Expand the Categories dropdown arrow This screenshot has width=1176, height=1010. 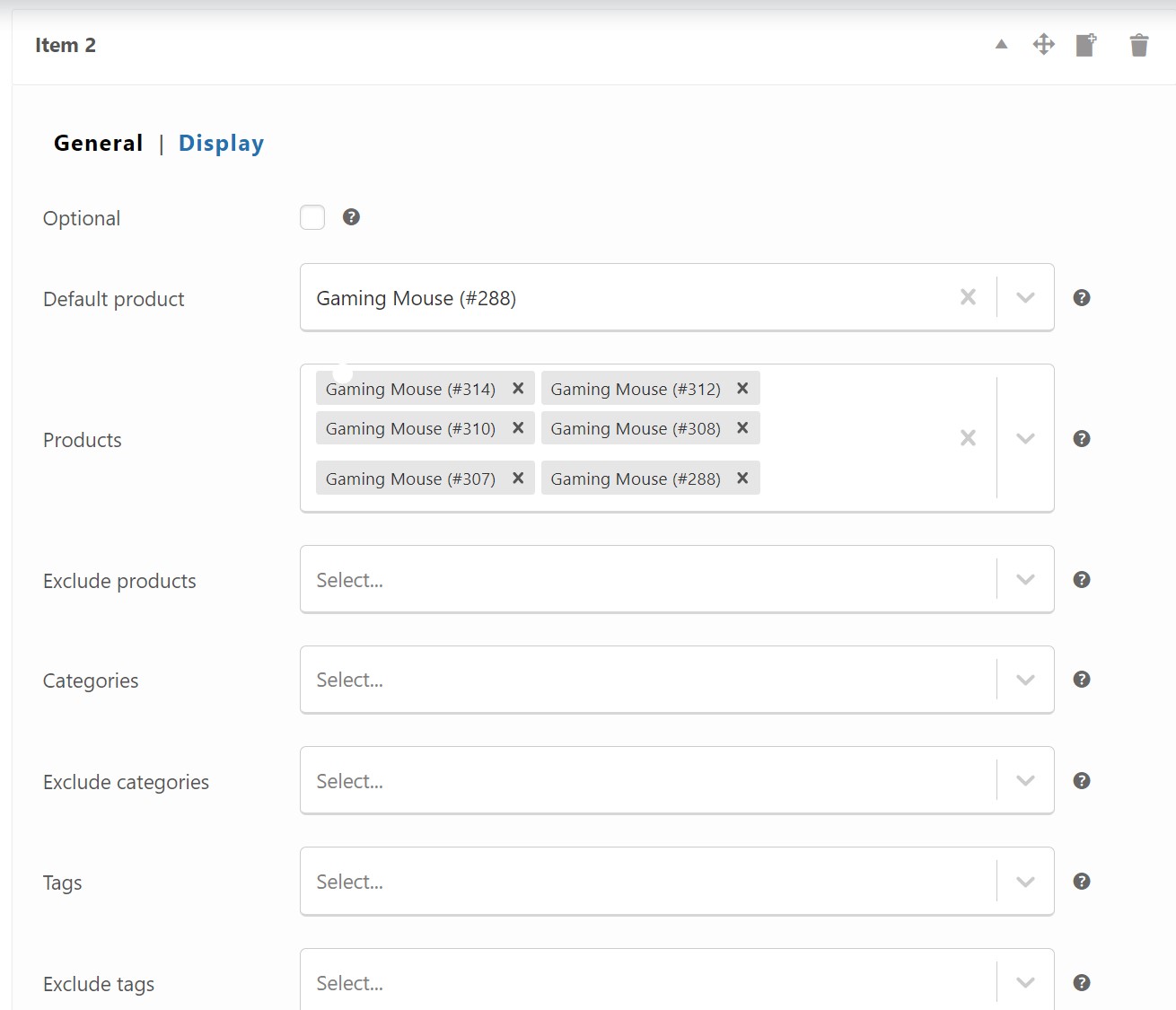[x=1025, y=680]
